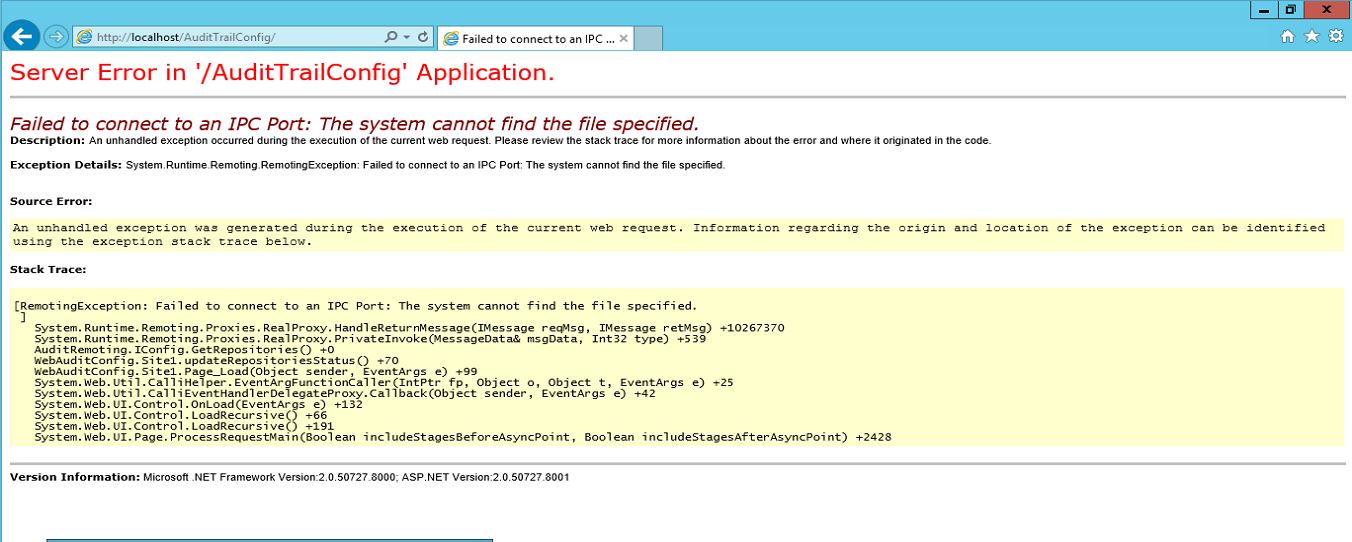Open Favorites using the star icon
This screenshot has width=1352, height=542.
point(1311,37)
